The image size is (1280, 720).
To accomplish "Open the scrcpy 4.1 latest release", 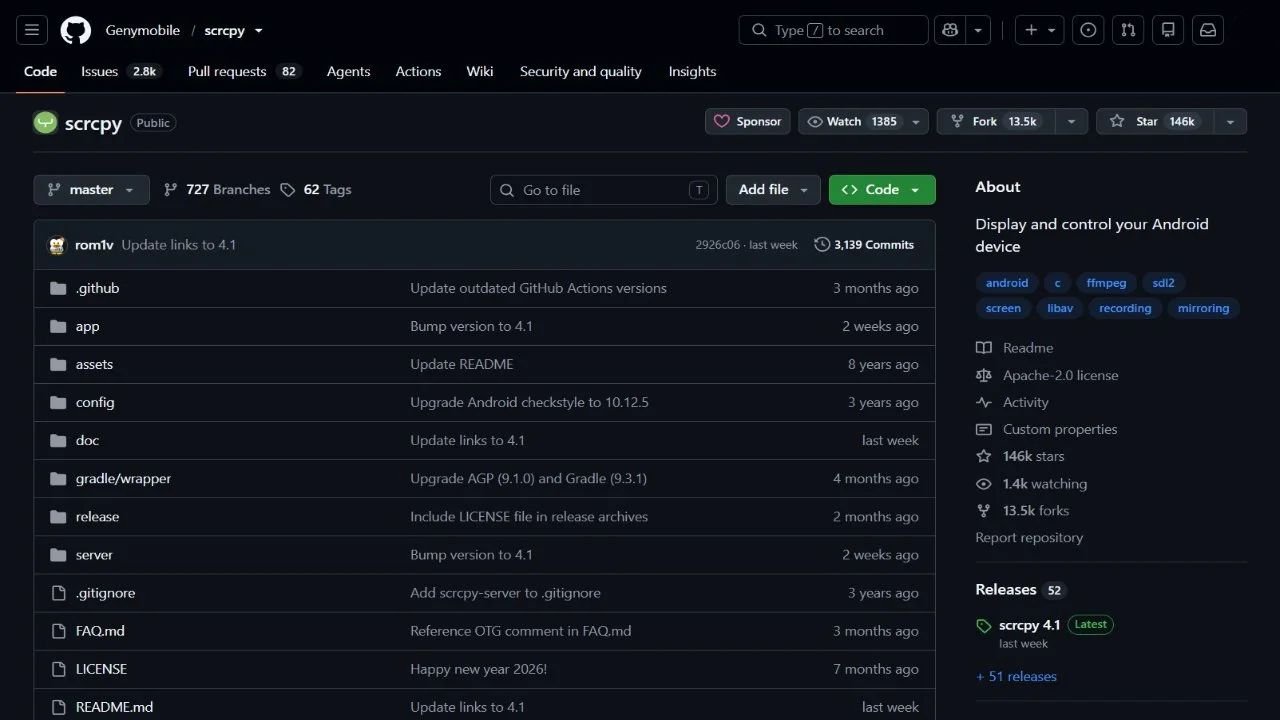I will [1029, 625].
